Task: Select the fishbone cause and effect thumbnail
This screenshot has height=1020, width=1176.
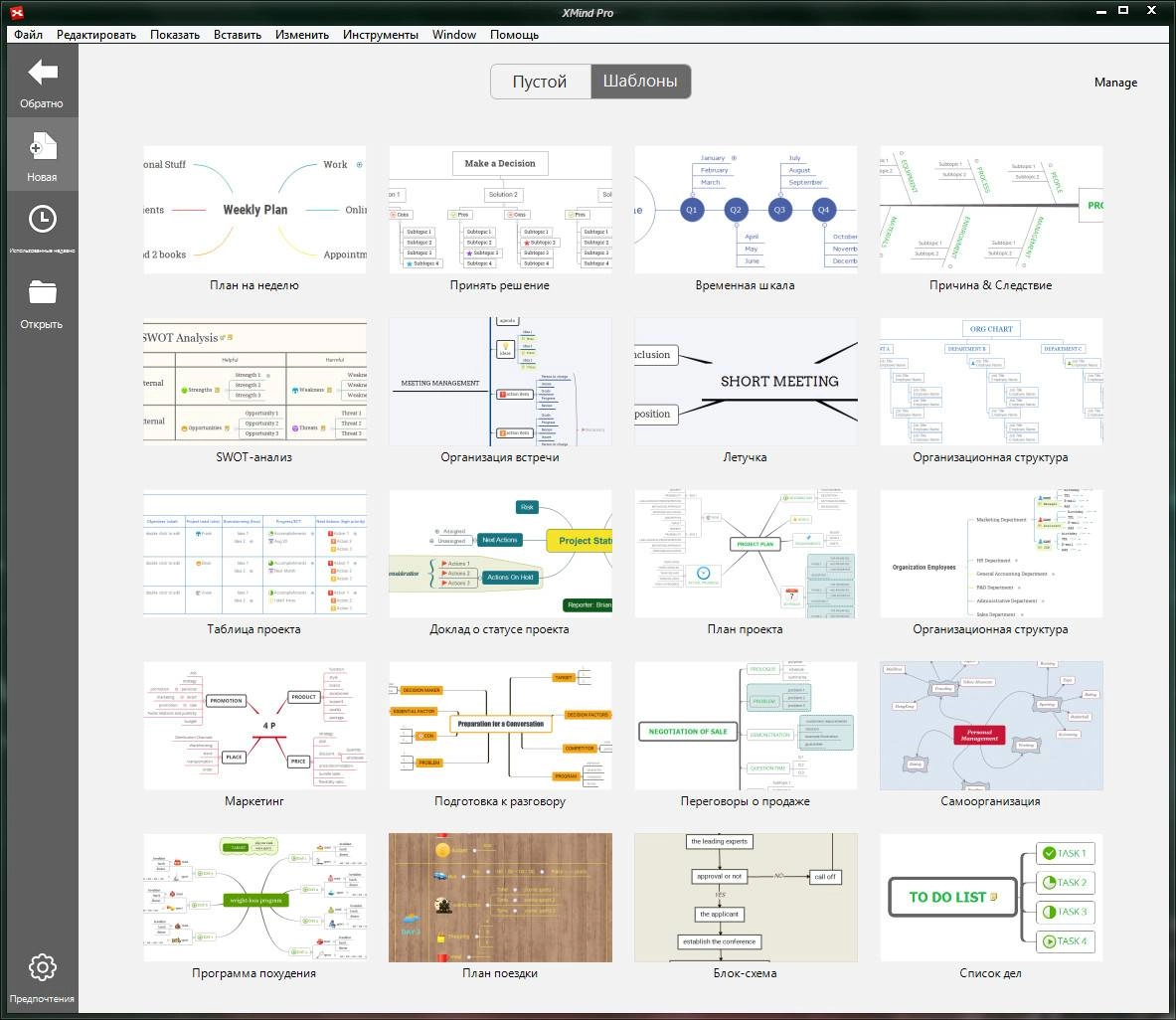Action: click(991, 210)
